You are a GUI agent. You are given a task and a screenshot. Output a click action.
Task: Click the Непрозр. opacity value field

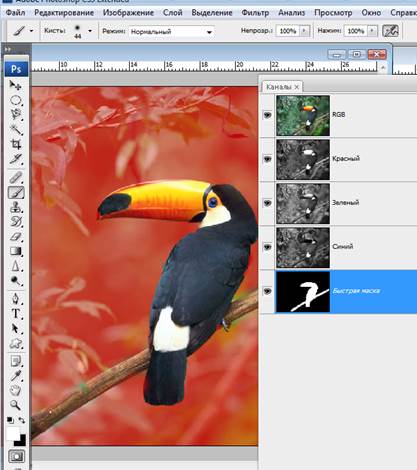coord(288,31)
